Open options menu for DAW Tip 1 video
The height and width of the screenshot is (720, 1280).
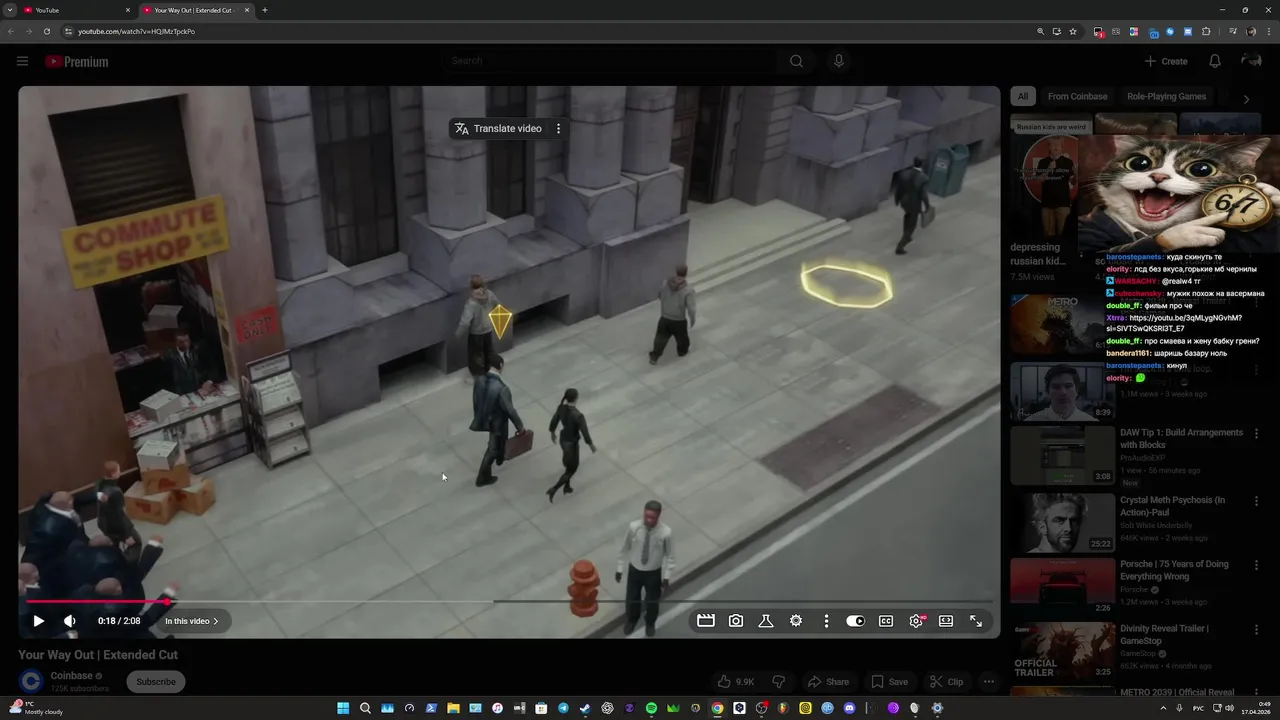[1257, 434]
